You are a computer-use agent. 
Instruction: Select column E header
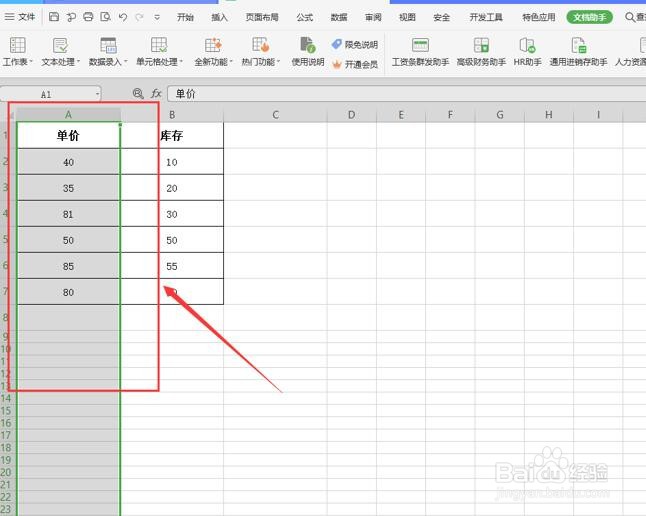coord(401,115)
